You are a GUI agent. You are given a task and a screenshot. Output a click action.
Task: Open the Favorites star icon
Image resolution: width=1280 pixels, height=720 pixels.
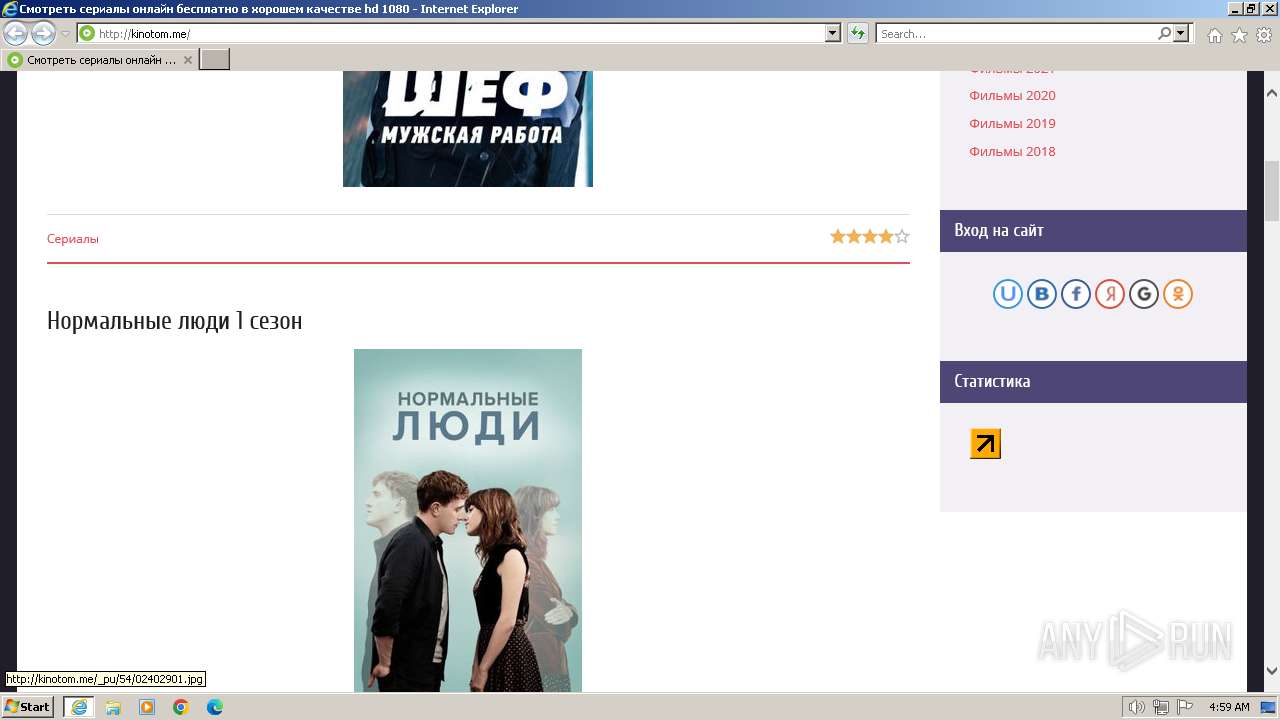[x=1239, y=35]
